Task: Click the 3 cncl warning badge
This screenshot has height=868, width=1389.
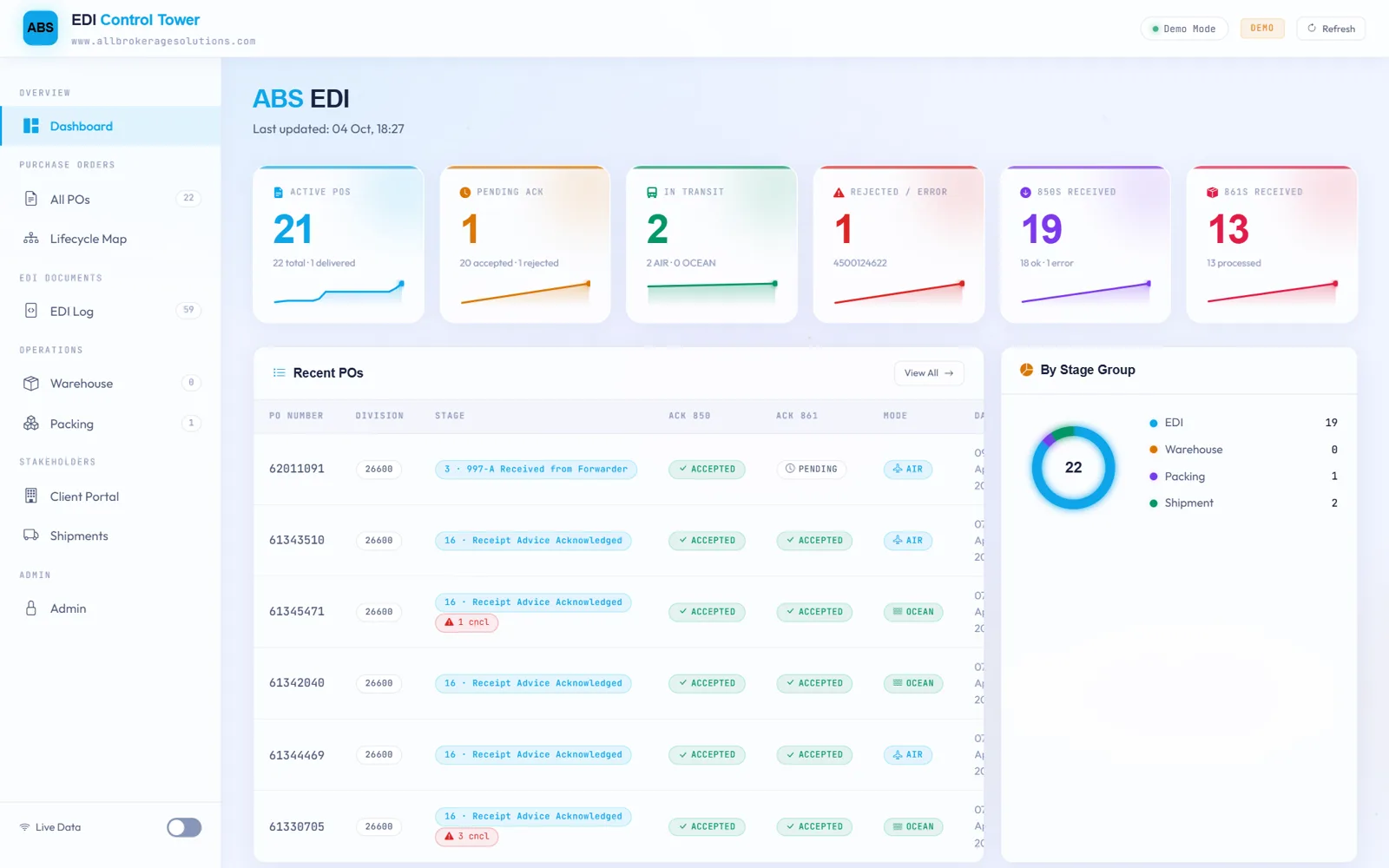Action: click(467, 837)
